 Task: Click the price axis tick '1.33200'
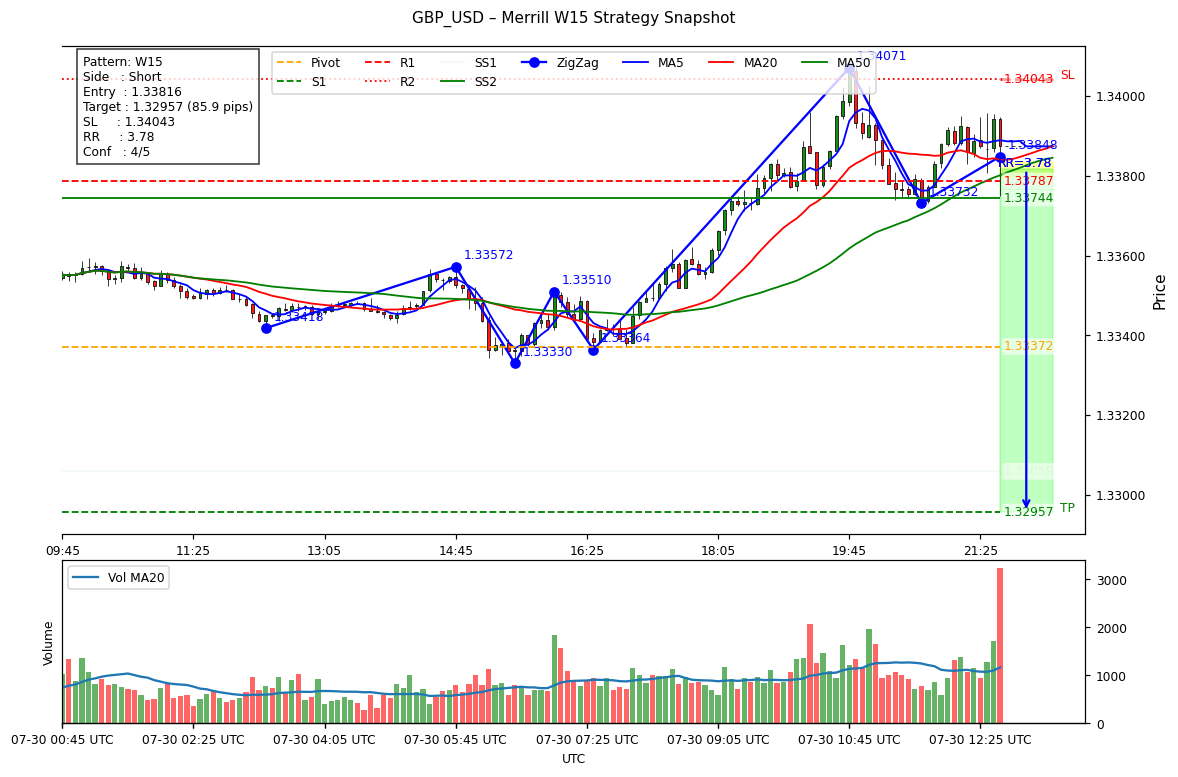point(1119,416)
